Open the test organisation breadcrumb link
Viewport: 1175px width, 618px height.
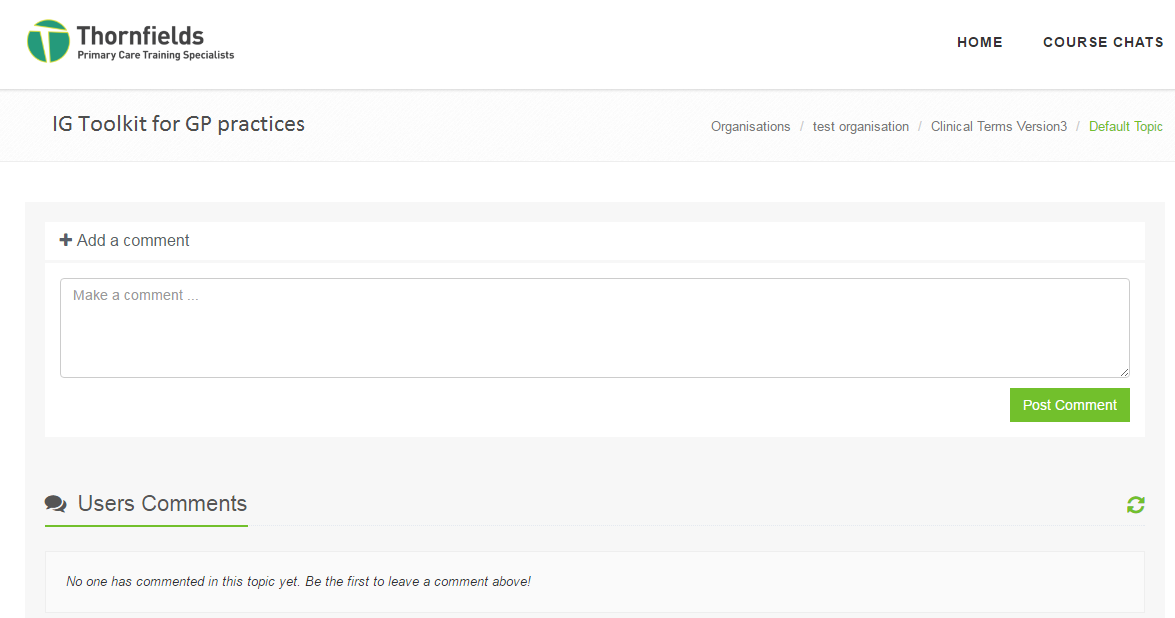(860, 127)
